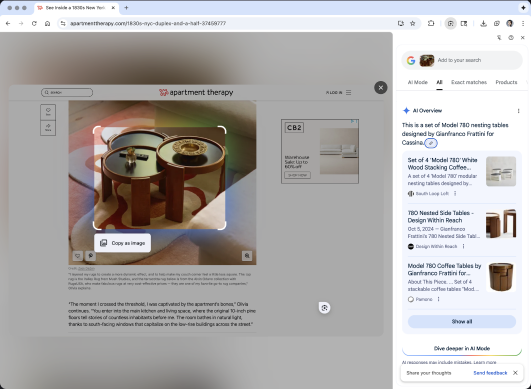The width and height of the screenshot is (531, 389).
Task: Open the Chrome three-dot menu
Action: click(523, 23)
